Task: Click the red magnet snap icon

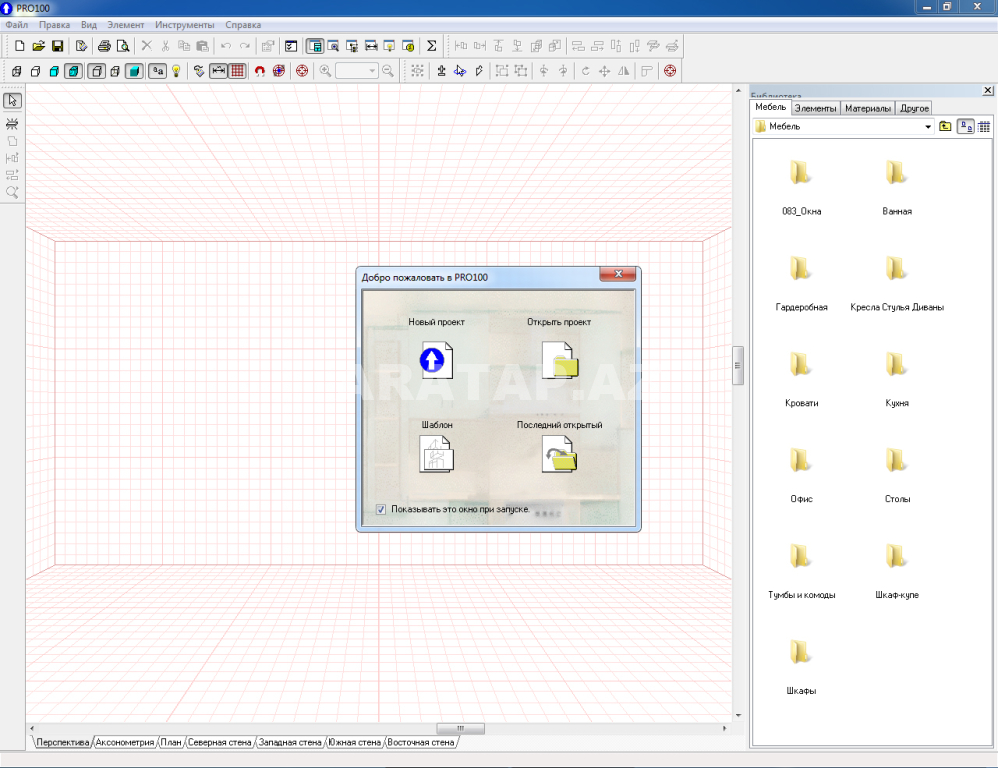Action: tap(260, 71)
